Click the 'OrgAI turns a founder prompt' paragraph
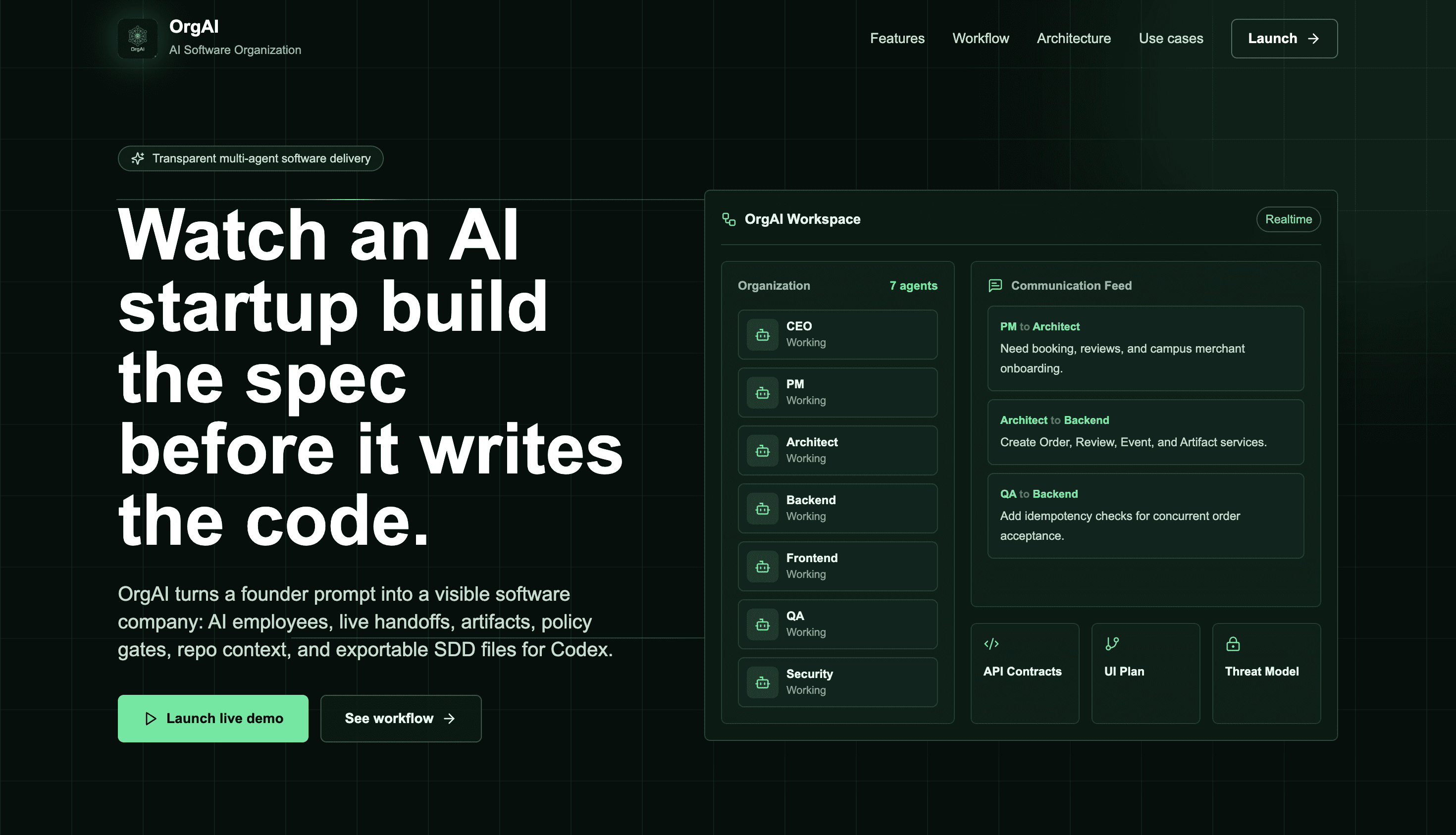 coord(365,622)
